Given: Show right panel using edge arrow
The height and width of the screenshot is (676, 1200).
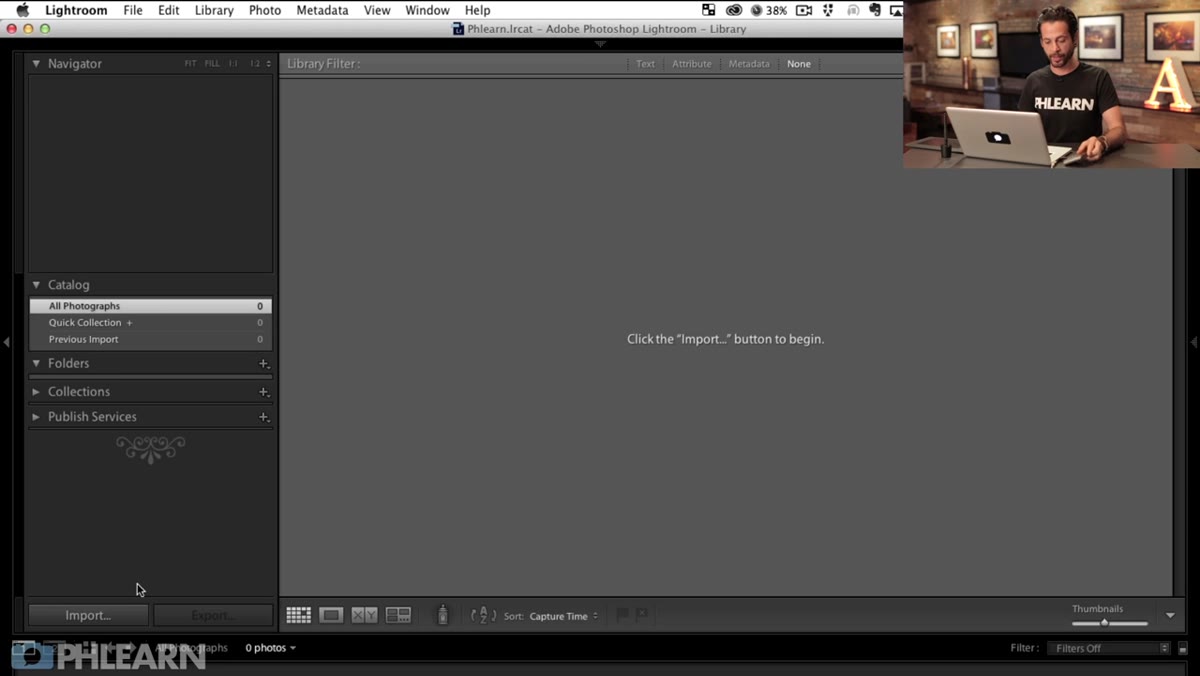Looking at the screenshot, I should click(1194, 342).
